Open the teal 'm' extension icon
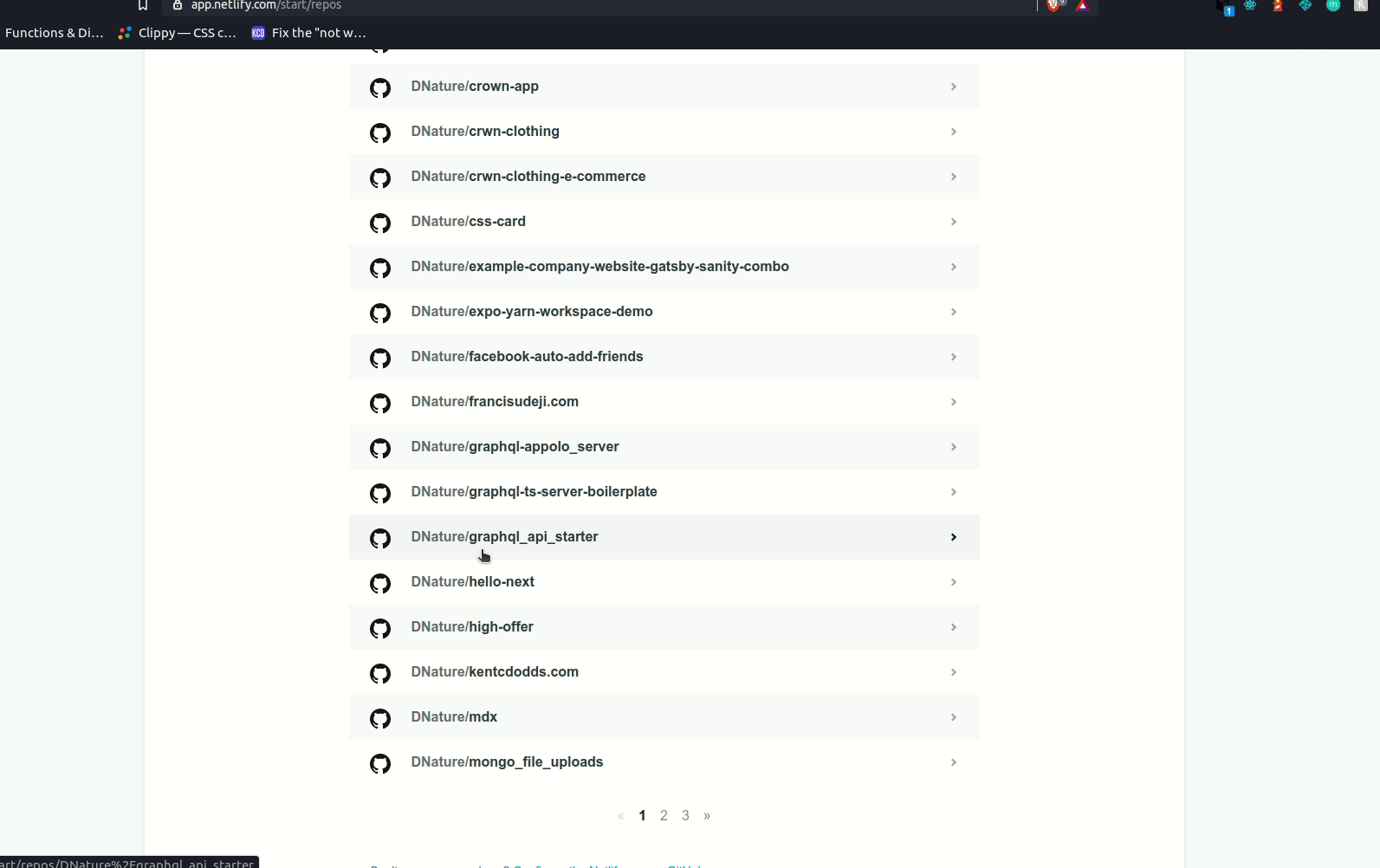 [x=1333, y=5]
